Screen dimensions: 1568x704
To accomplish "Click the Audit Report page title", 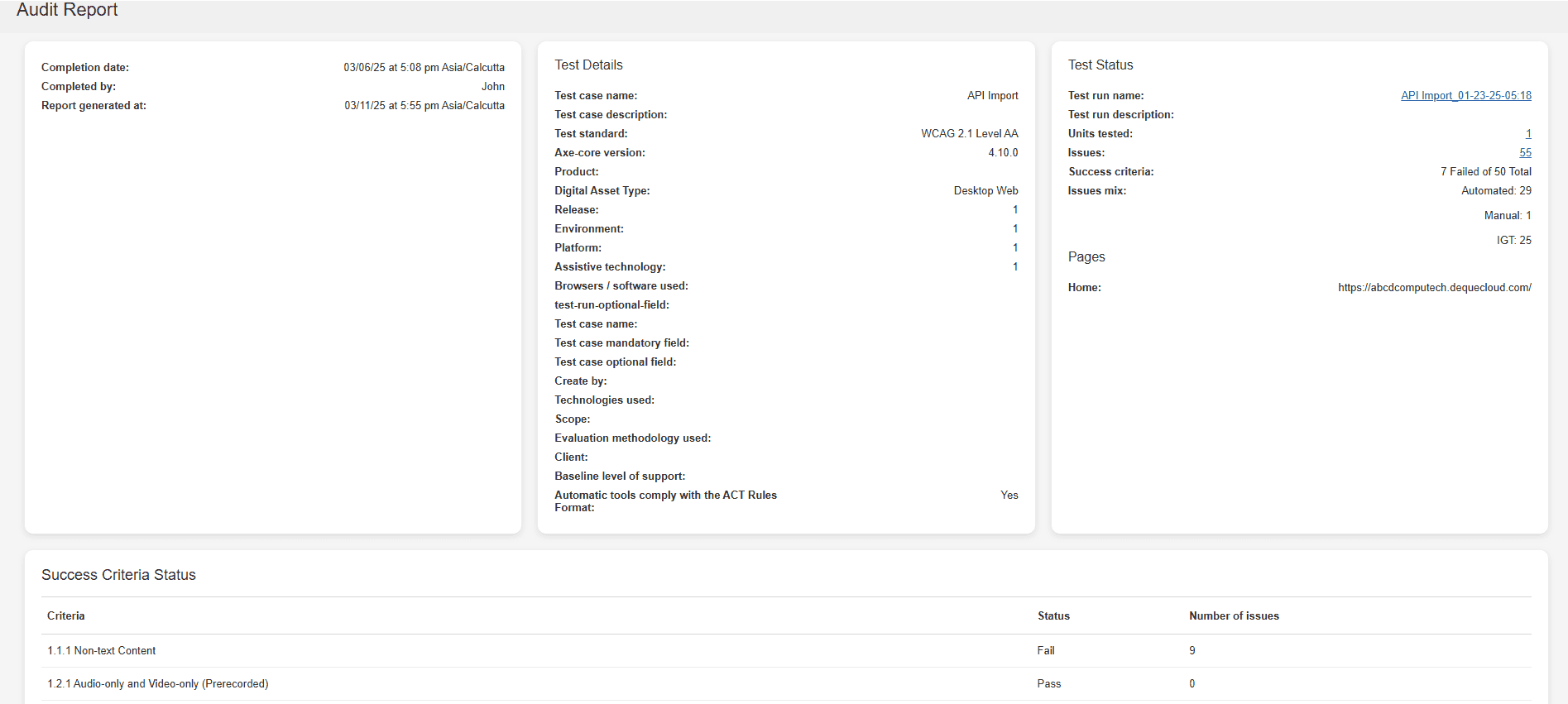I will (67, 10).
